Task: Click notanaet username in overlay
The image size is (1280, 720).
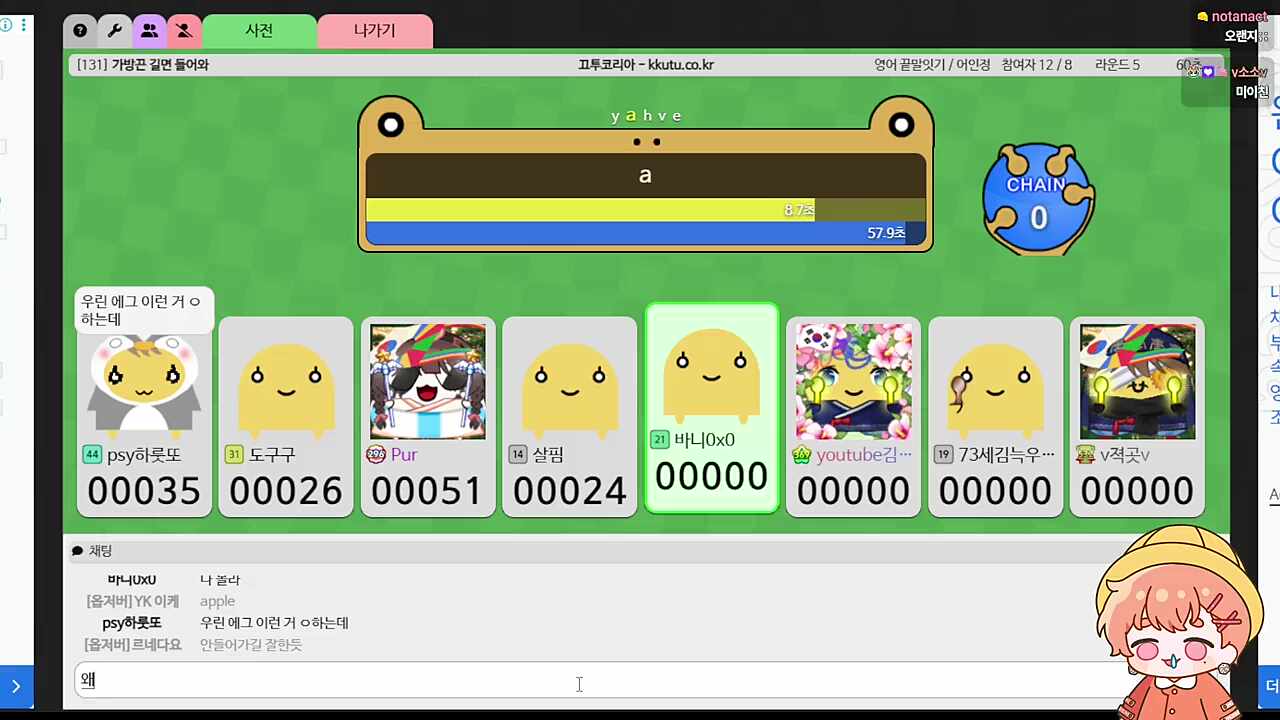Action: point(1240,17)
